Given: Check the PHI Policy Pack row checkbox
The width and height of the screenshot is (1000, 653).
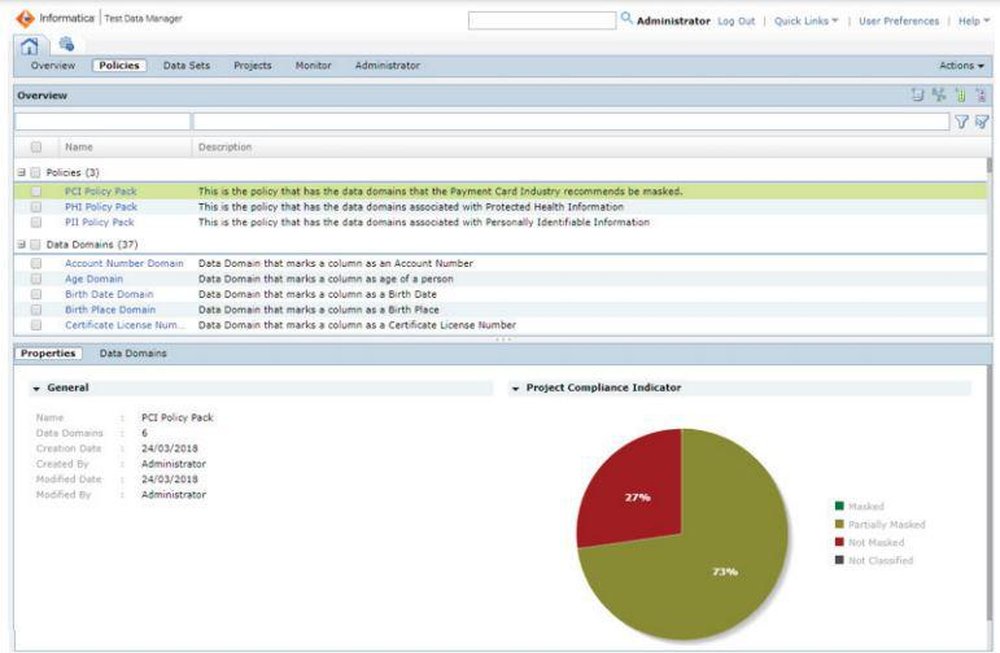Looking at the screenshot, I should (36, 207).
